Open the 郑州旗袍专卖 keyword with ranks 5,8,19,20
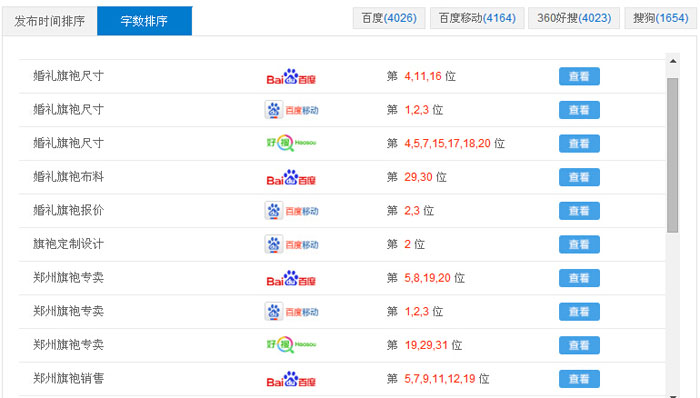 coord(68,278)
